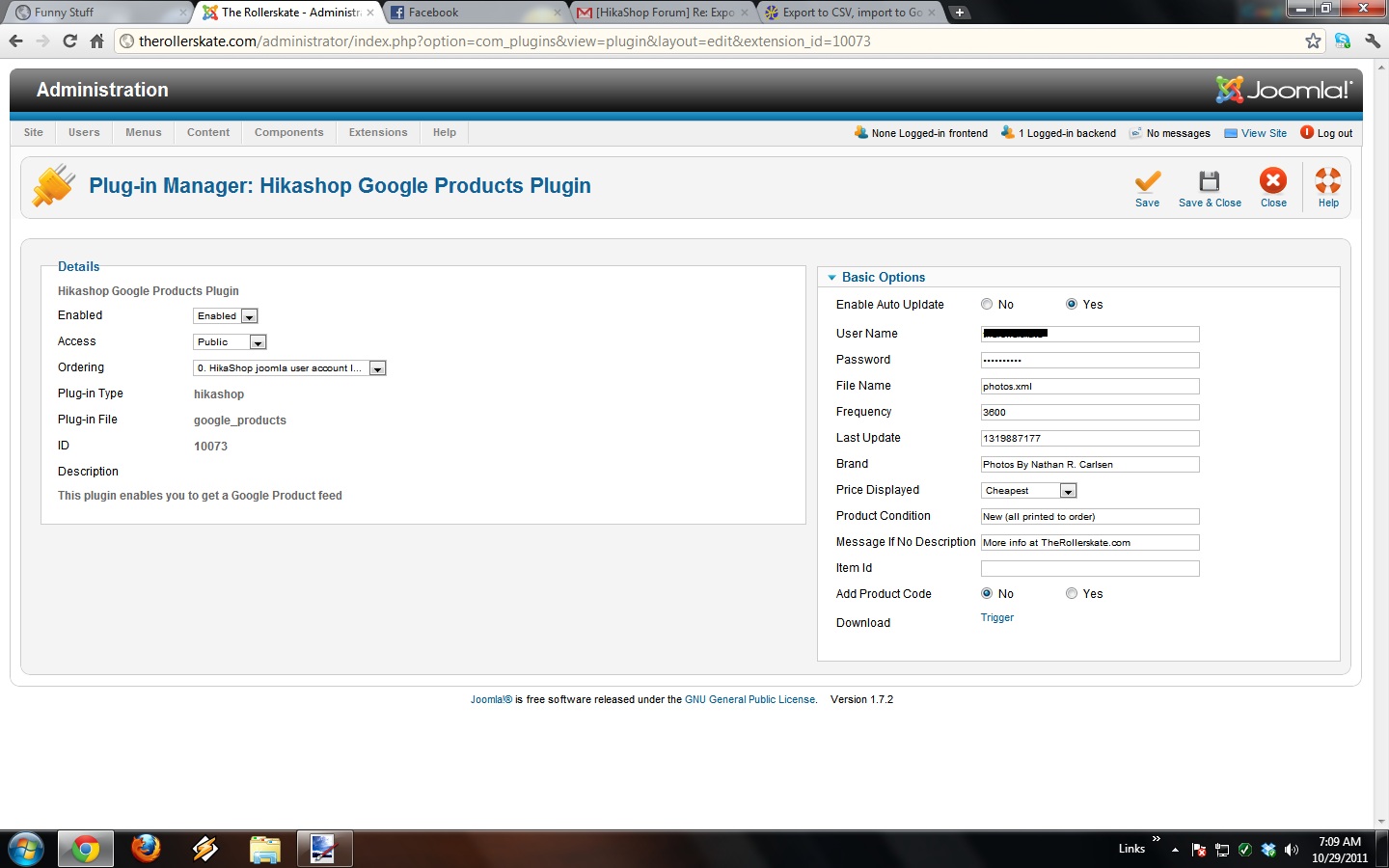Click the red Close toolbar icon
The image size is (1389, 868).
tap(1273, 180)
